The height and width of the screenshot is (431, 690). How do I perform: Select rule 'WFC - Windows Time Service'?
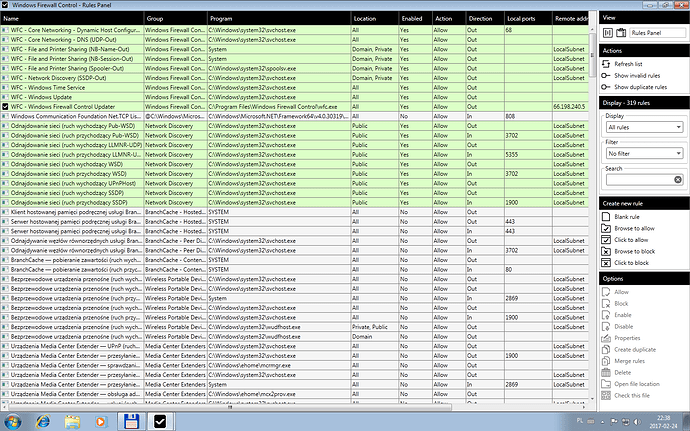click(x=294, y=87)
